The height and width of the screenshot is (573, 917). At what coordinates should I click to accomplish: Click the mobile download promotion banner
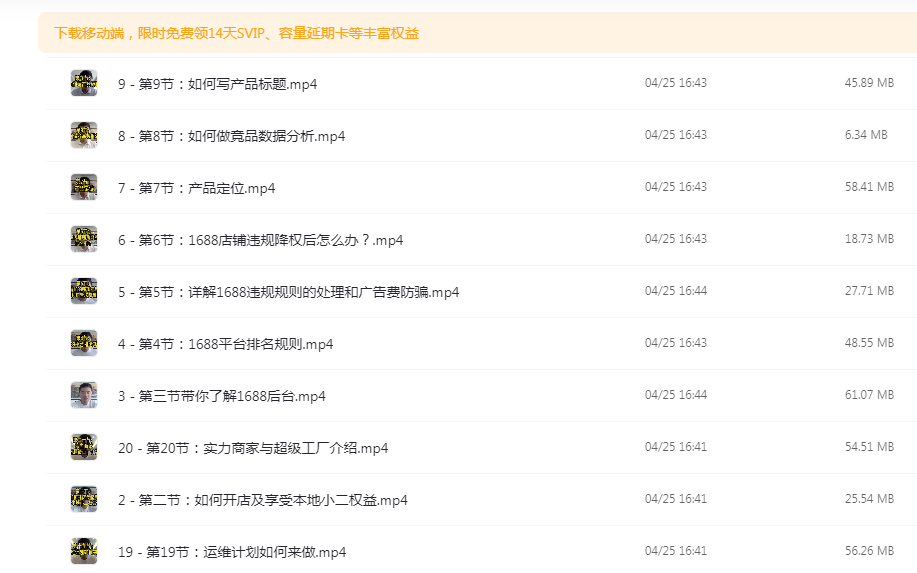pos(237,33)
